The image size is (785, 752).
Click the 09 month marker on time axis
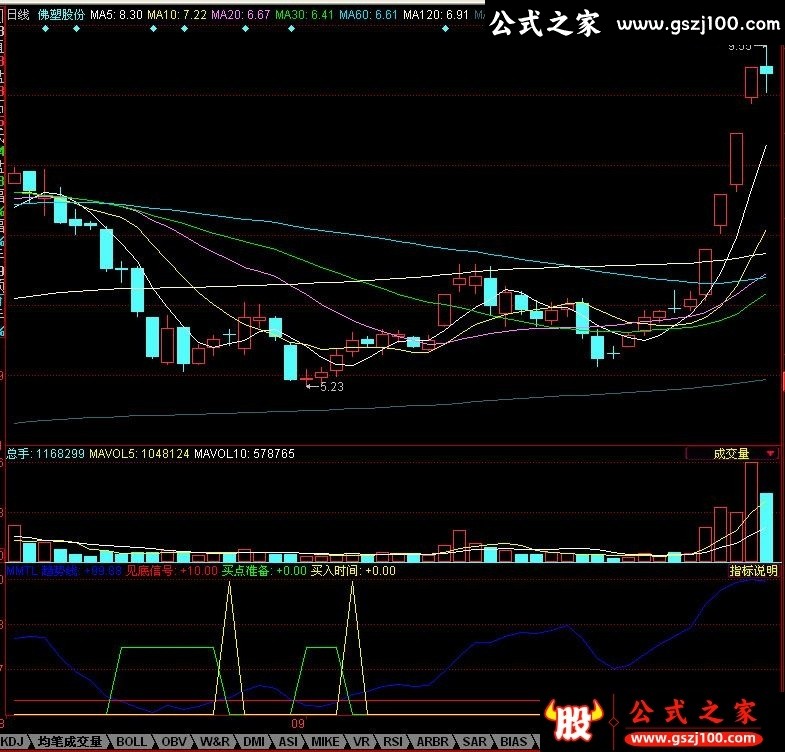point(298,723)
